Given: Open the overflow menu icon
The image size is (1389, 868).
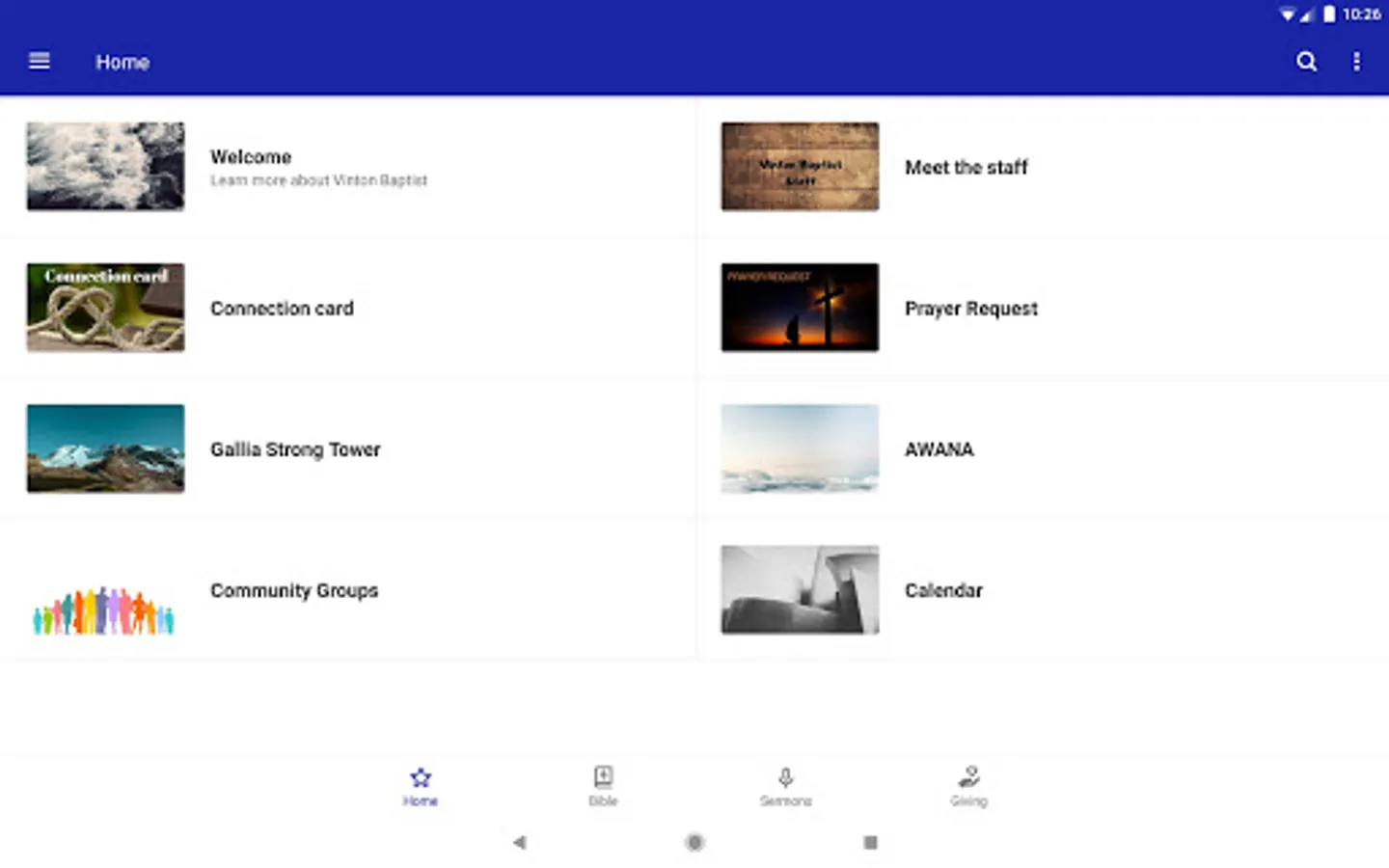Looking at the screenshot, I should [x=1356, y=61].
